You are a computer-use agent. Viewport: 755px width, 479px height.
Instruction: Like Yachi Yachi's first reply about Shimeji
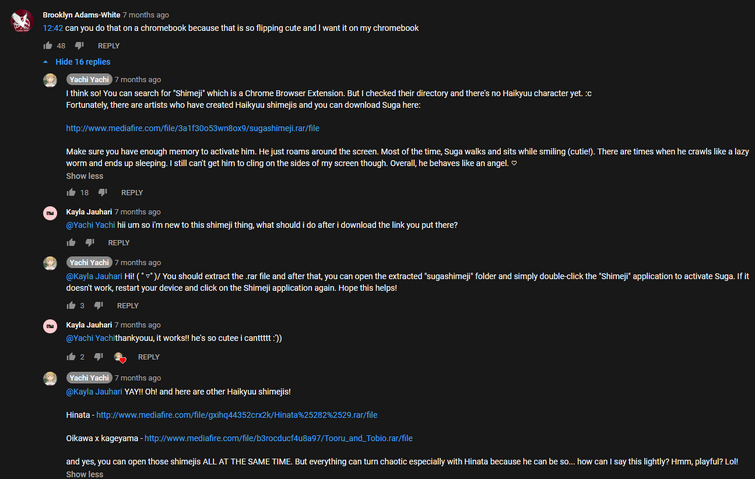click(x=71, y=192)
